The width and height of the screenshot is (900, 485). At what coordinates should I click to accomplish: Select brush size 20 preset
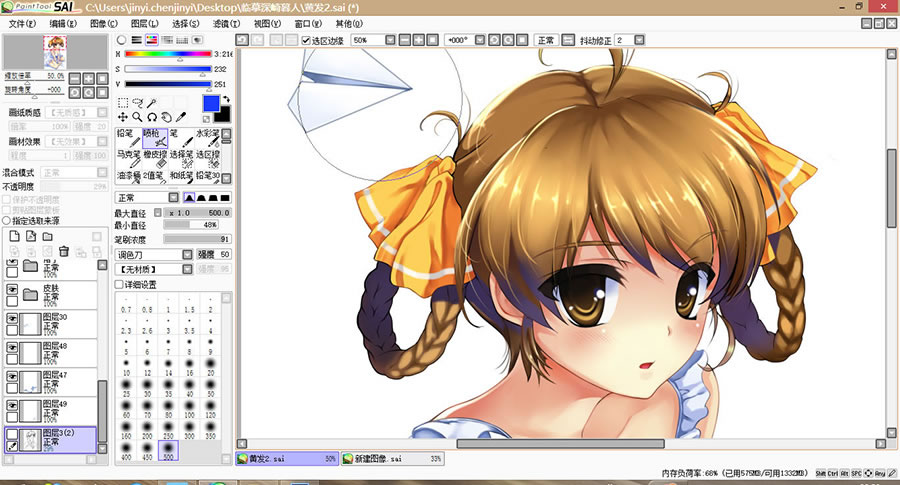pyautogui.click(x=210, y=367)
